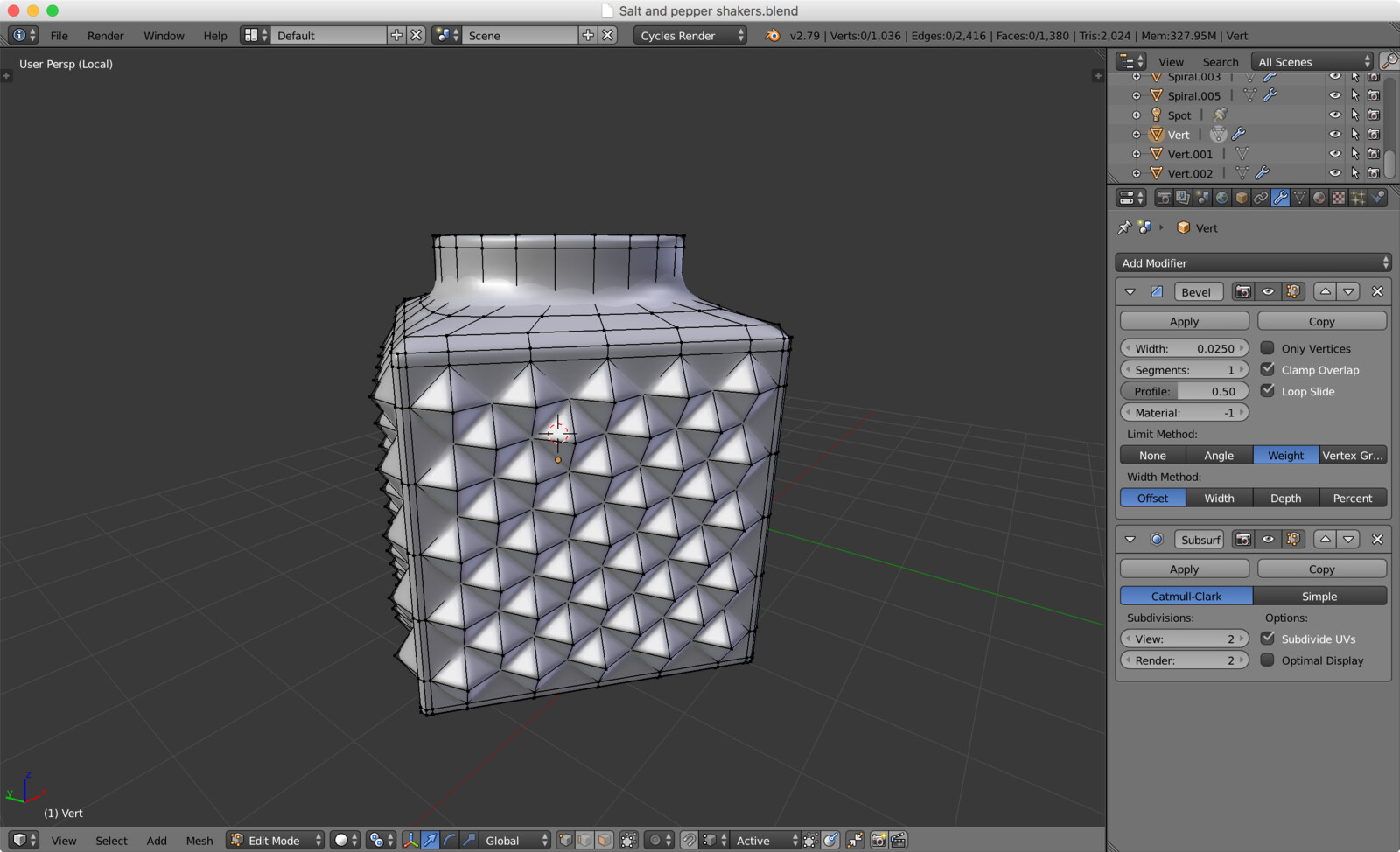Open the Particles properties tab icon
Image resolution: width=1400 pixels, height=852 pixels.
point(1358,198)
